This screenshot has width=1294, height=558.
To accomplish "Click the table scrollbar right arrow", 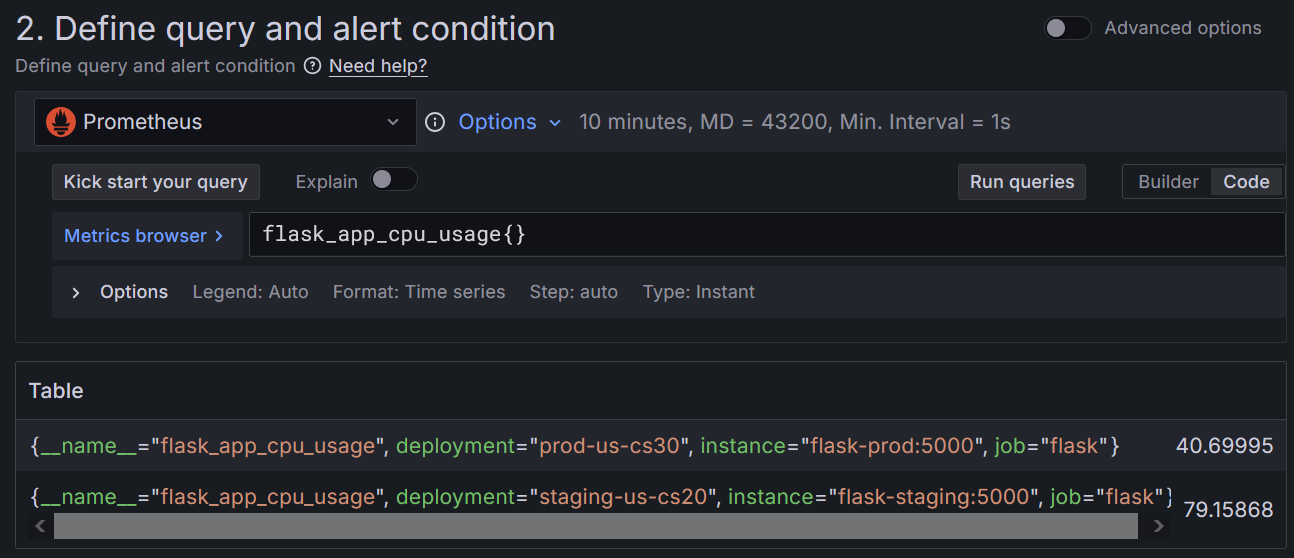I will point(1158,526).
